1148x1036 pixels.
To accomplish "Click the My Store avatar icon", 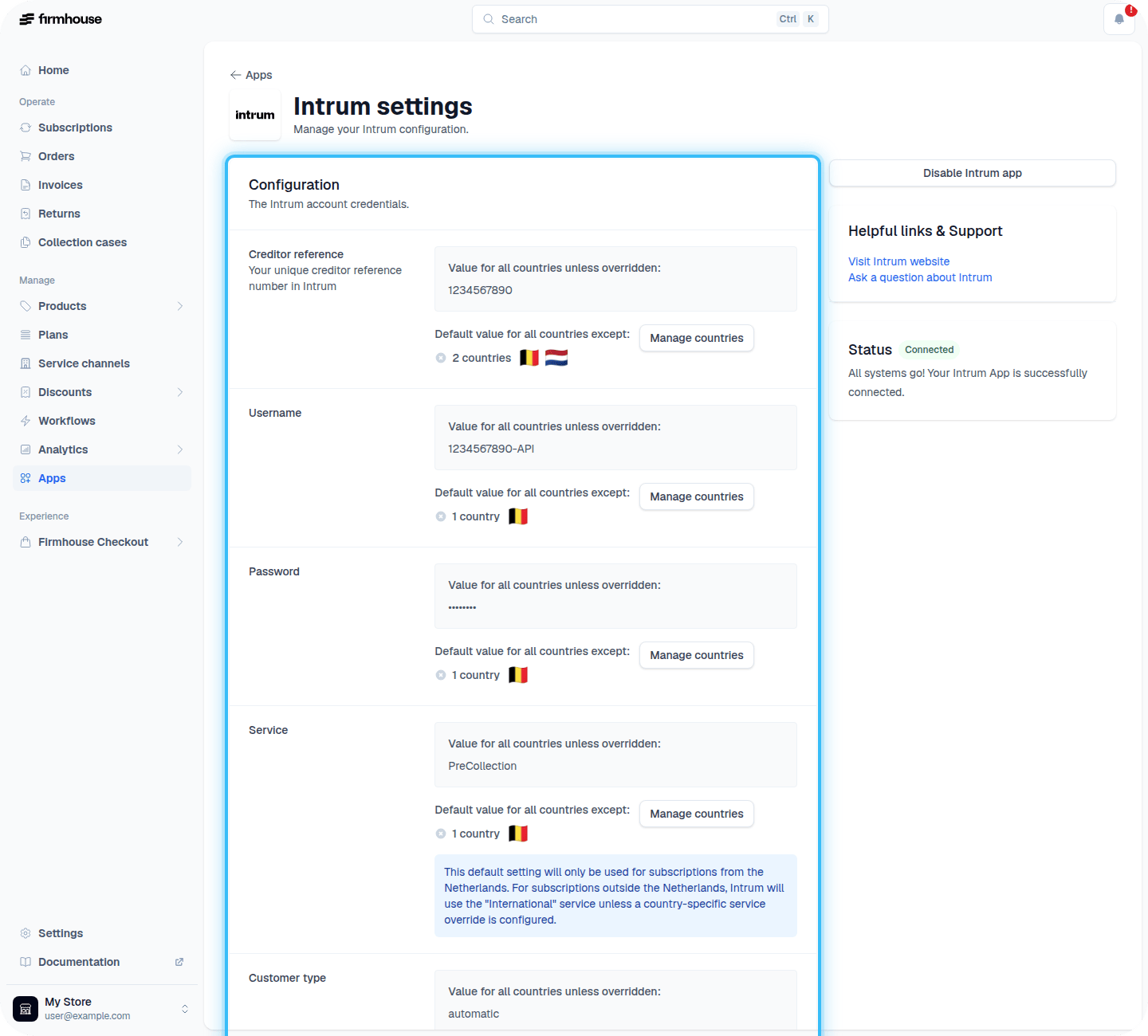I will [26, 1009].
